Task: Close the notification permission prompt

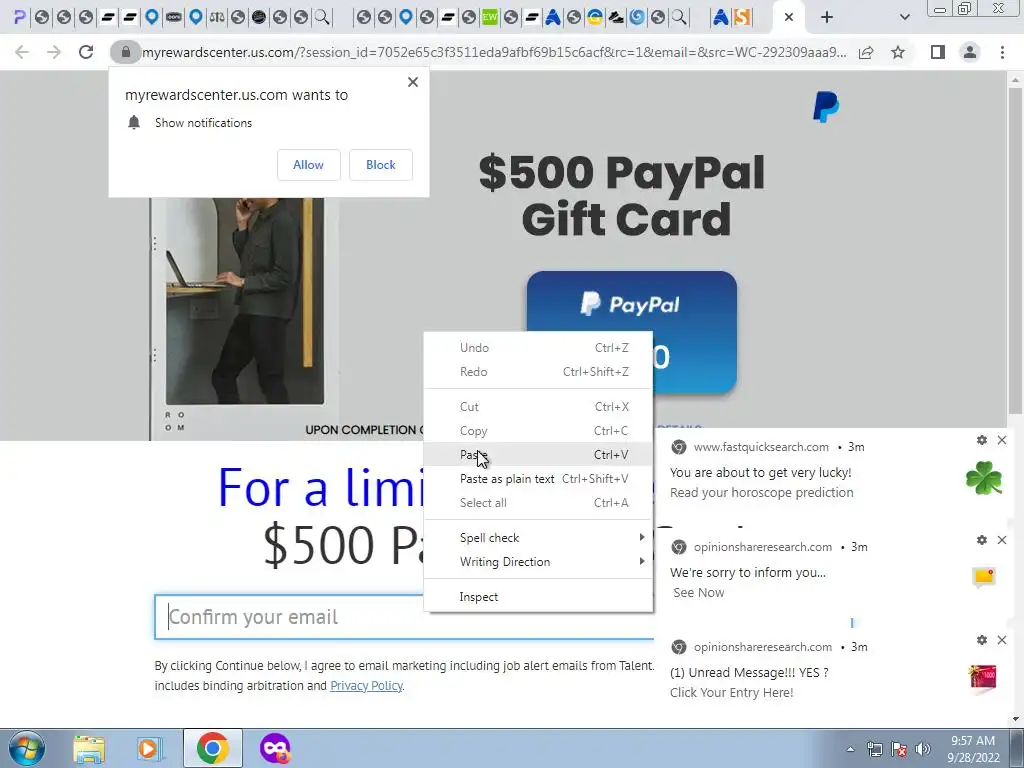Action: click(x=413, y=82)
